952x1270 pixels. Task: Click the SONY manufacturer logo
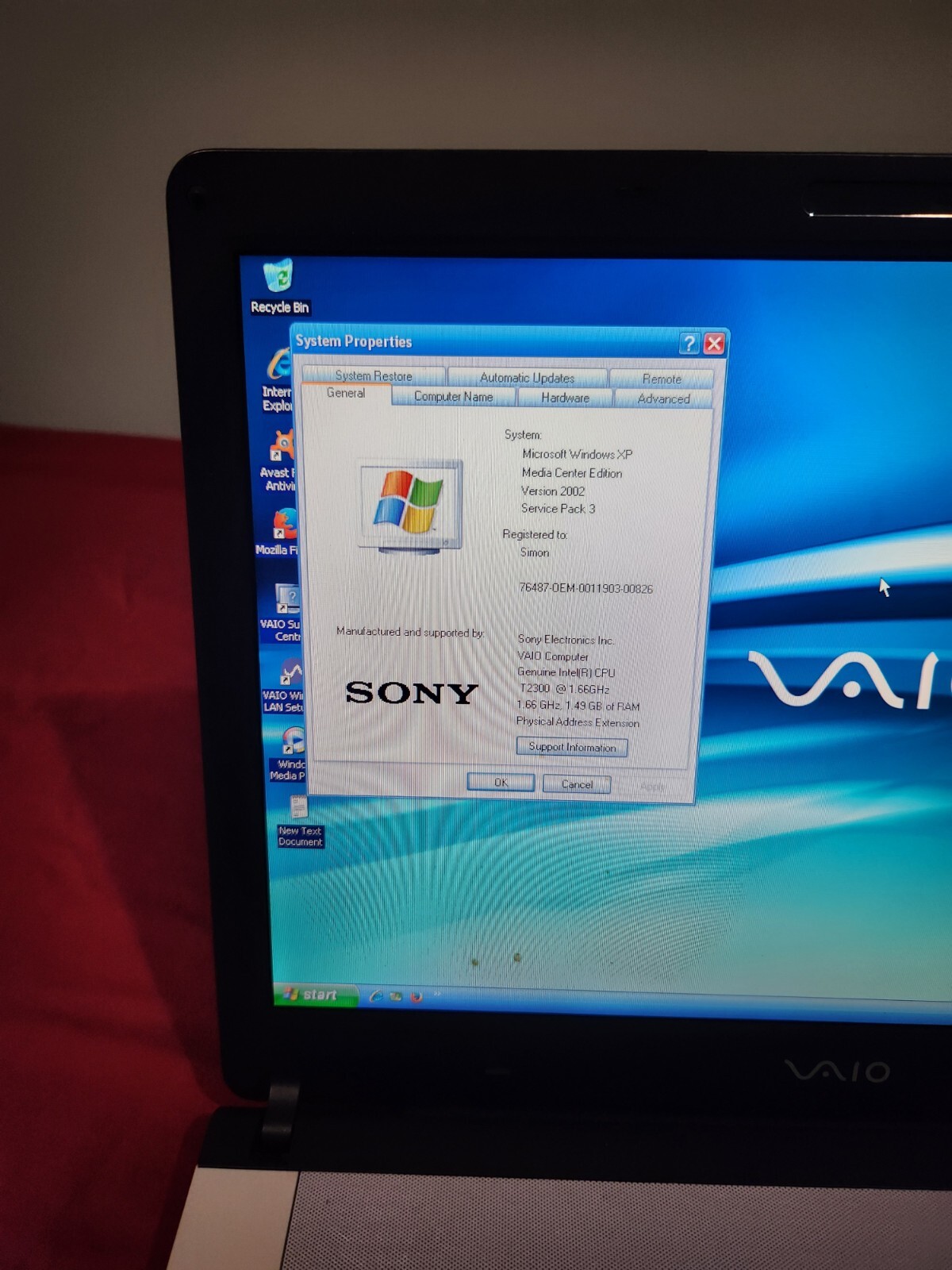pos(412,693)
